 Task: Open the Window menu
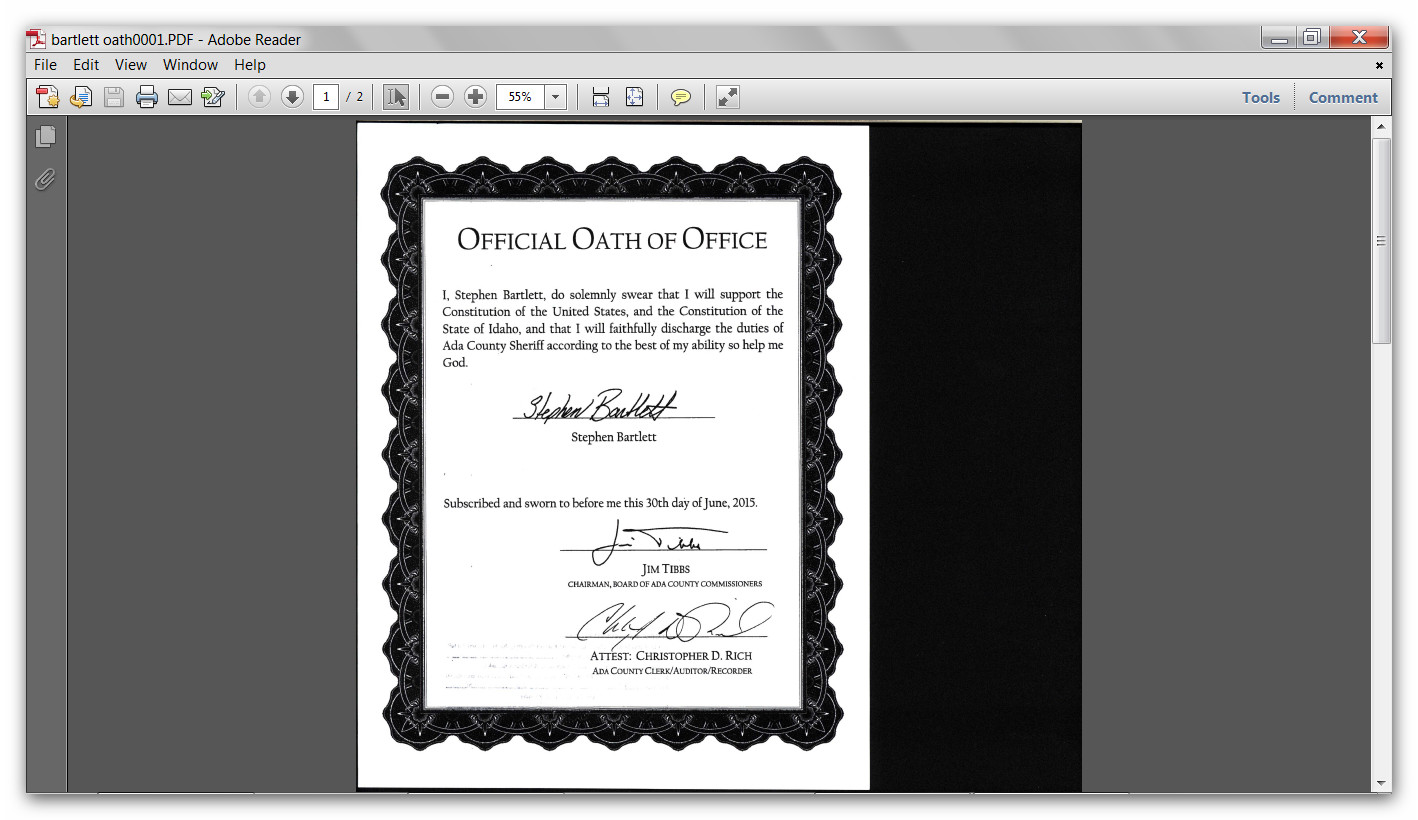tap(190, 65)
